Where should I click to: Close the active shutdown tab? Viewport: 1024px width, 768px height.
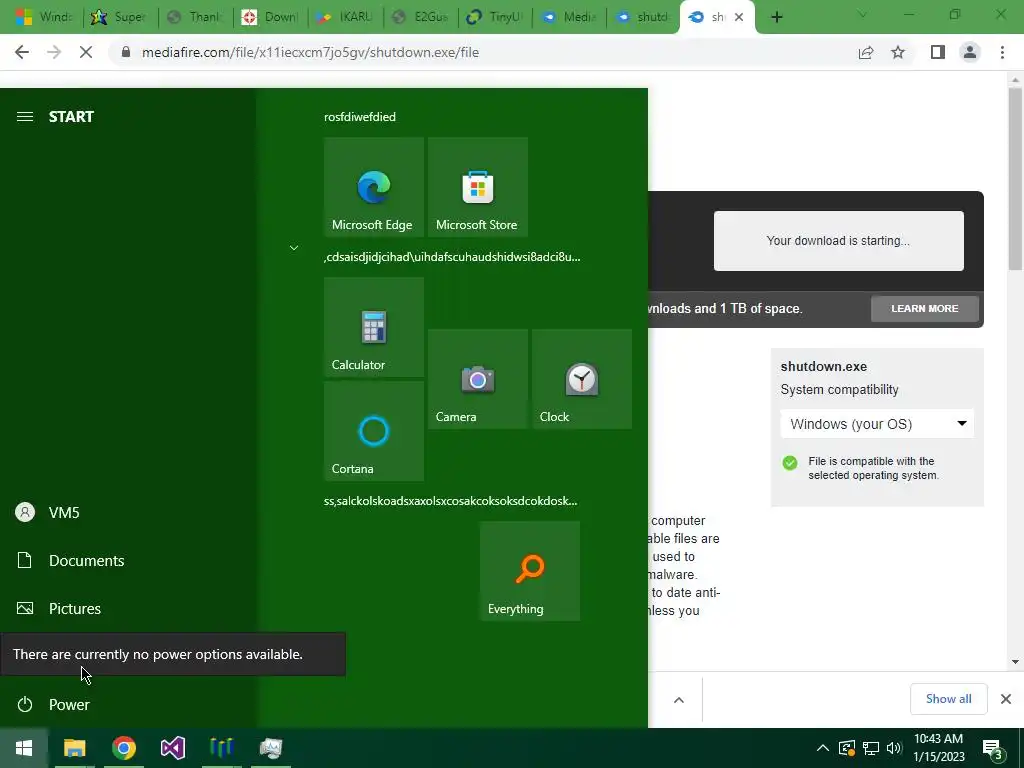tap(739, 17)
